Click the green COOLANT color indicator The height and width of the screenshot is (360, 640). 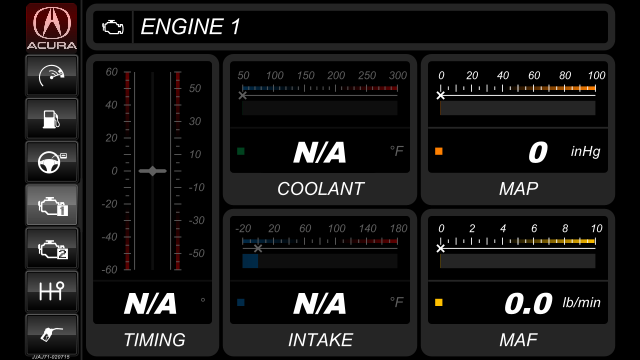(241, 151)
